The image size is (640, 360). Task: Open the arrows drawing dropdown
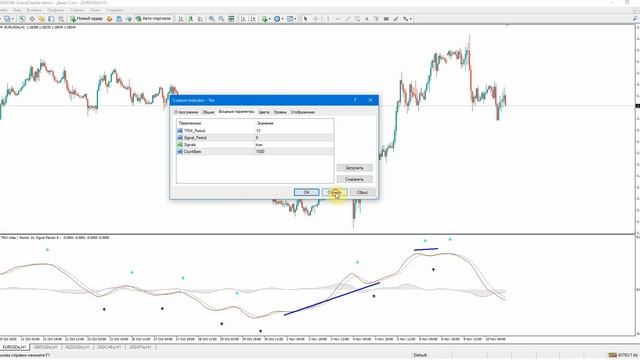coord(407,19)
